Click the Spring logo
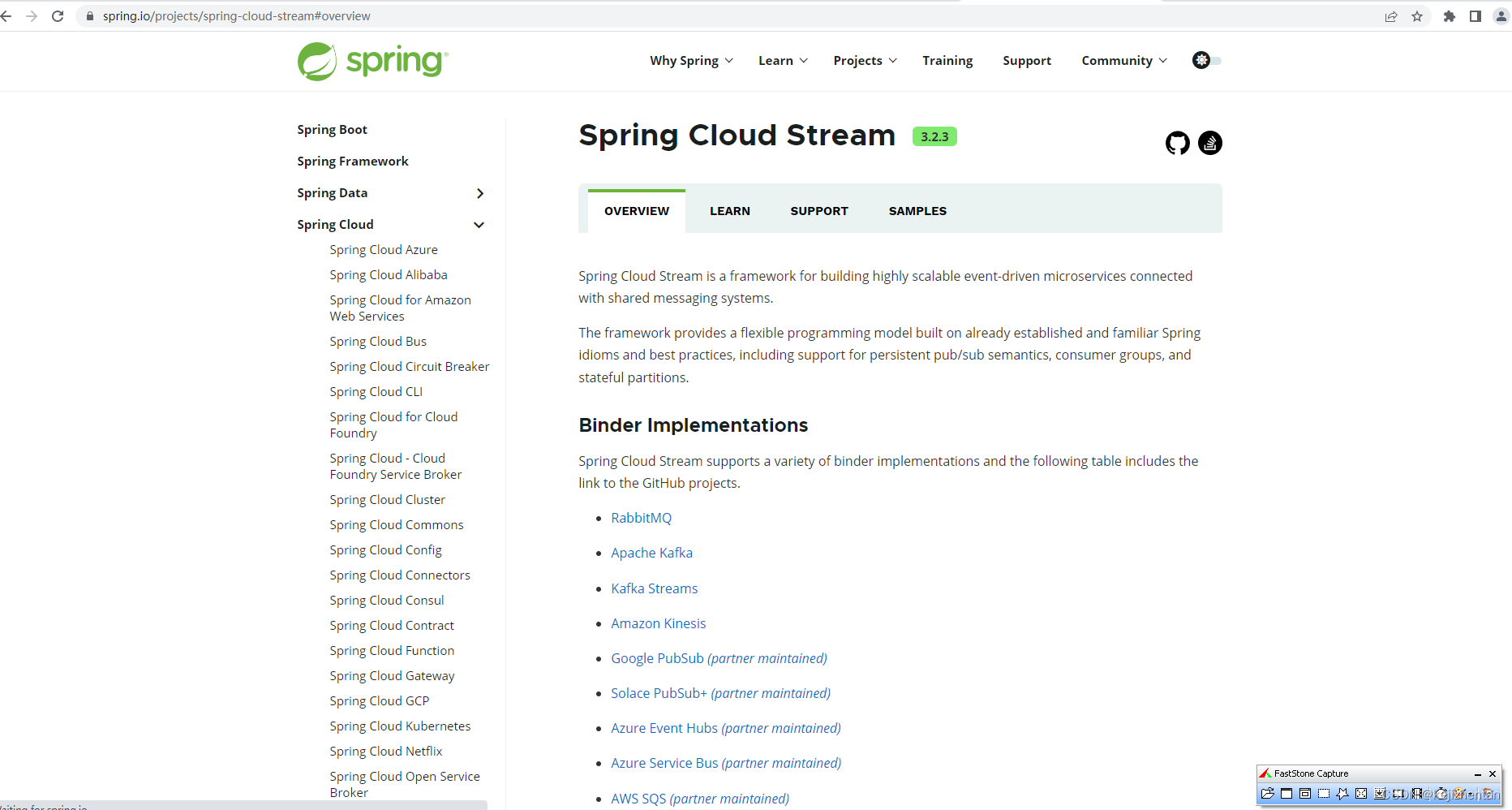Screen dimensions: 1512x810 click(x=372, y=61)
